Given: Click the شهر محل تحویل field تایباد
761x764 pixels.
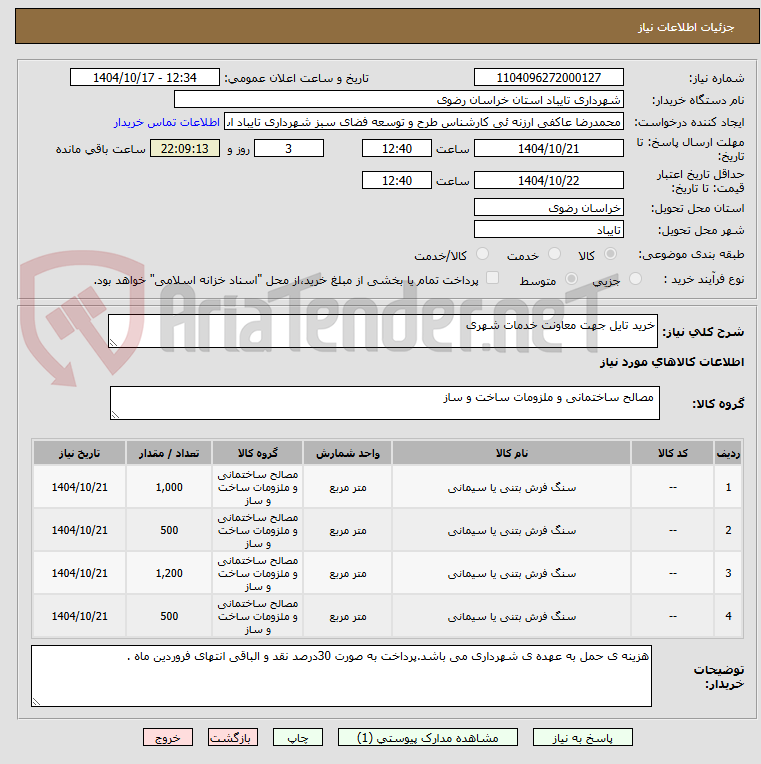Looking at the screenshot, I should [x=549, y=229].
